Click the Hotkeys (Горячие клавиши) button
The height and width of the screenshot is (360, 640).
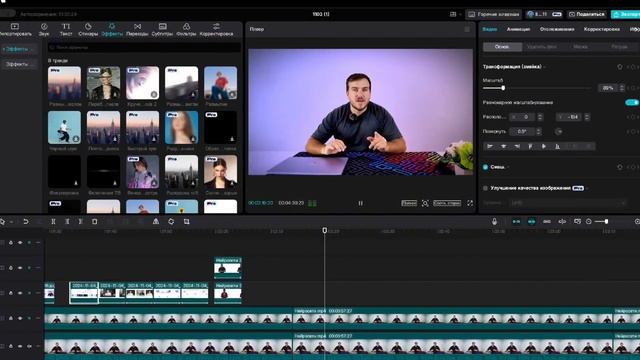point(493,14)
